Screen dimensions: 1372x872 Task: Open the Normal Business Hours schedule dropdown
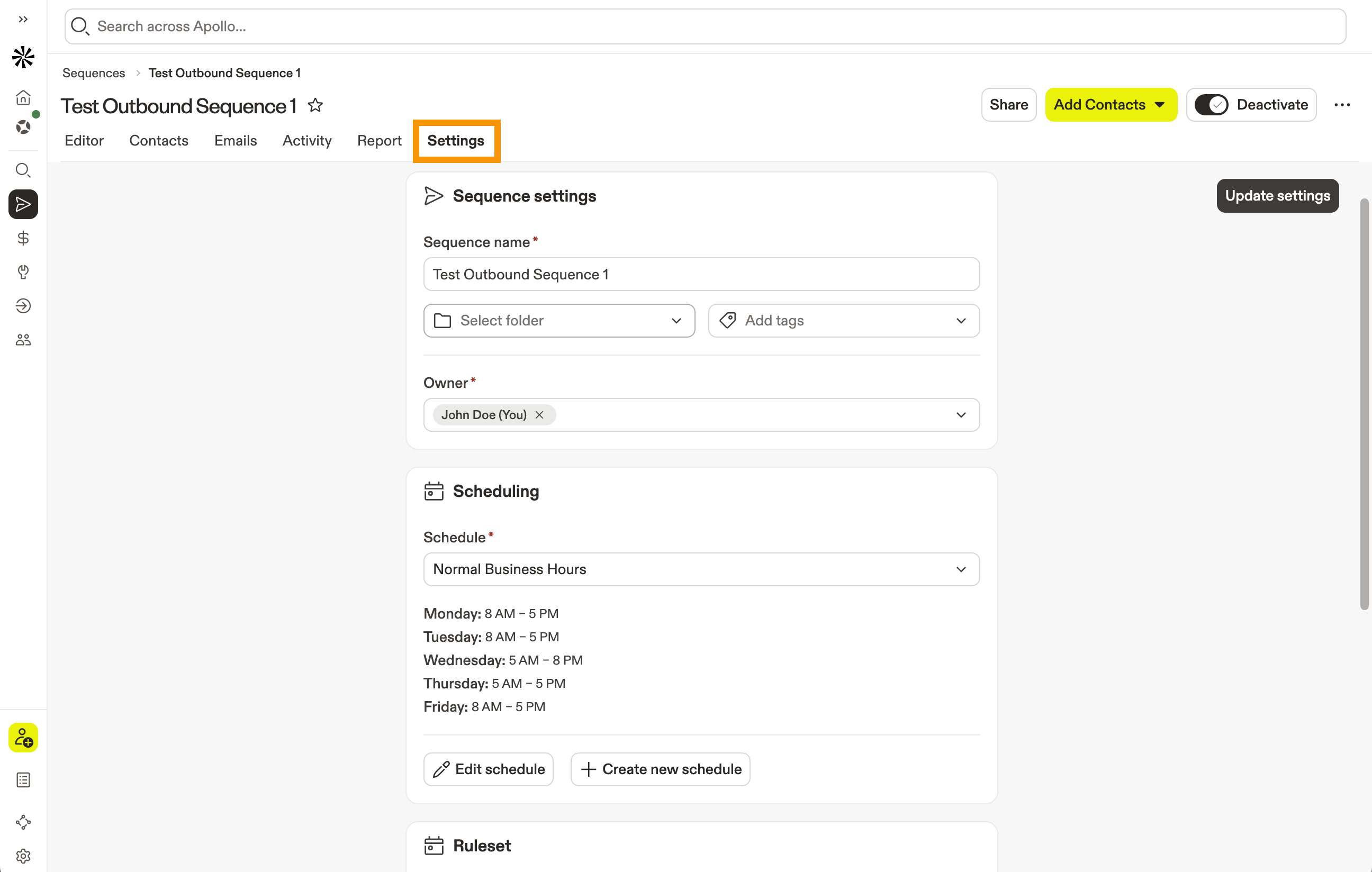point(701,569)
